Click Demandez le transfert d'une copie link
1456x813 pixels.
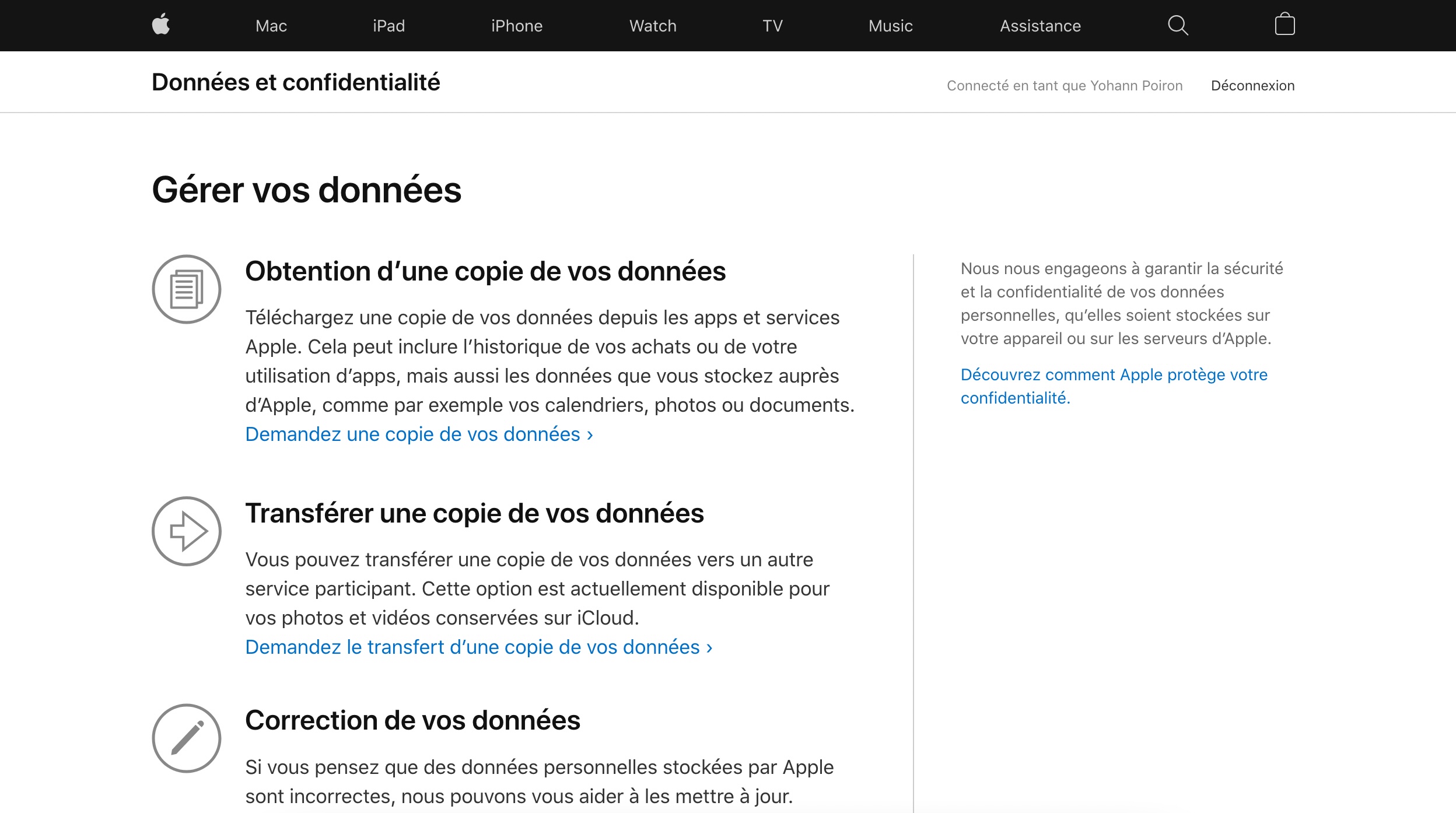(x=478, y=647)
